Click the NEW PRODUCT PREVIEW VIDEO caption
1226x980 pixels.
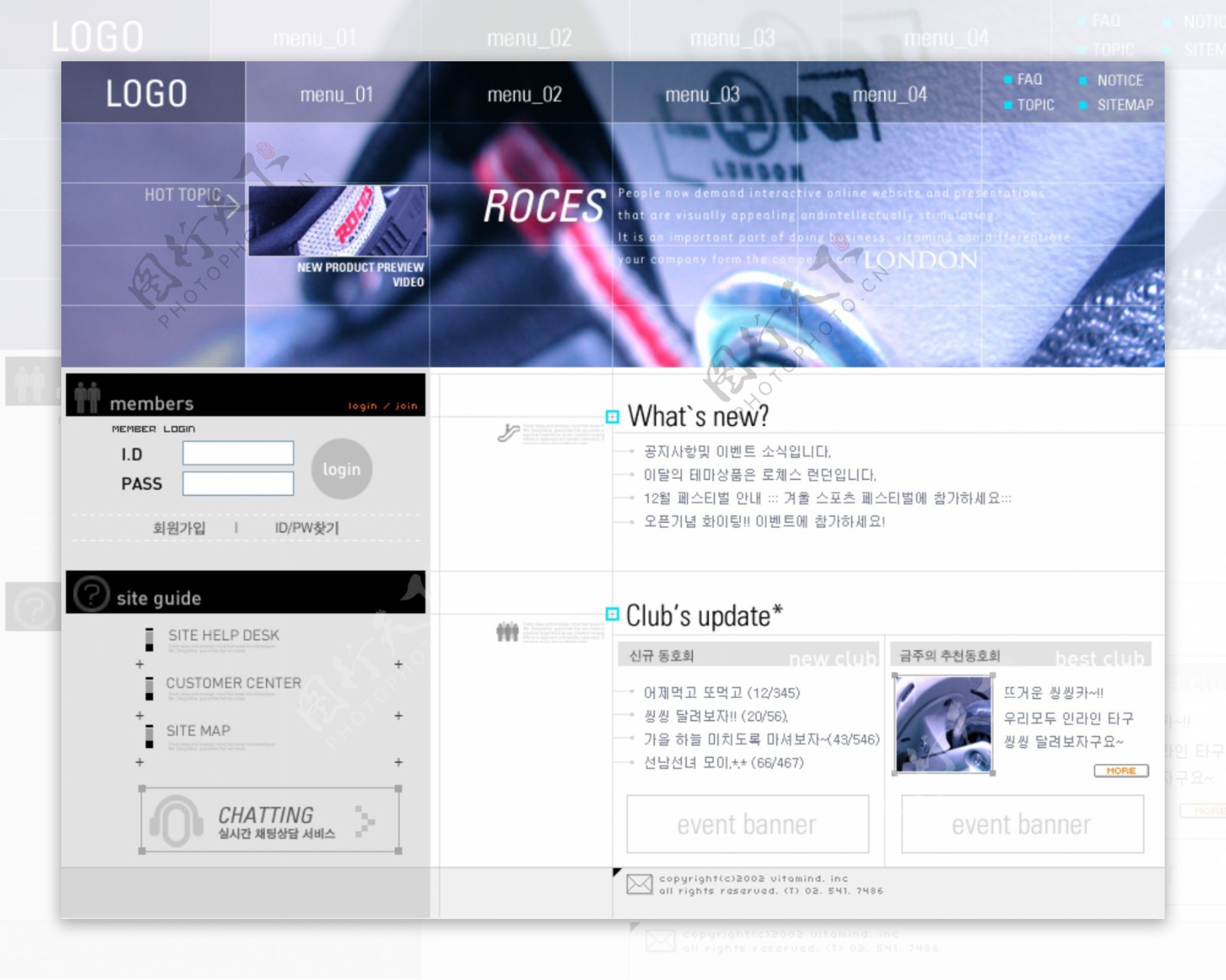point(361,274)
